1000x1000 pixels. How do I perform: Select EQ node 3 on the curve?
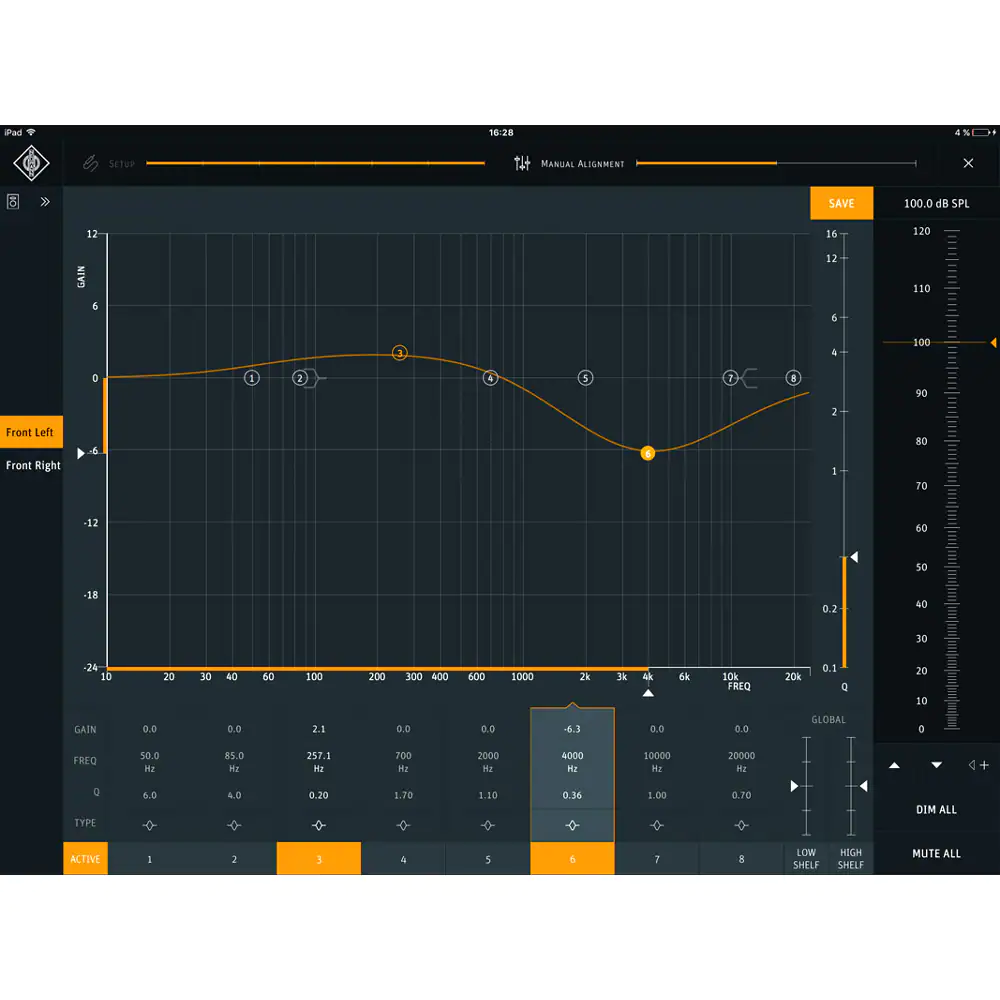coord(399,353)
